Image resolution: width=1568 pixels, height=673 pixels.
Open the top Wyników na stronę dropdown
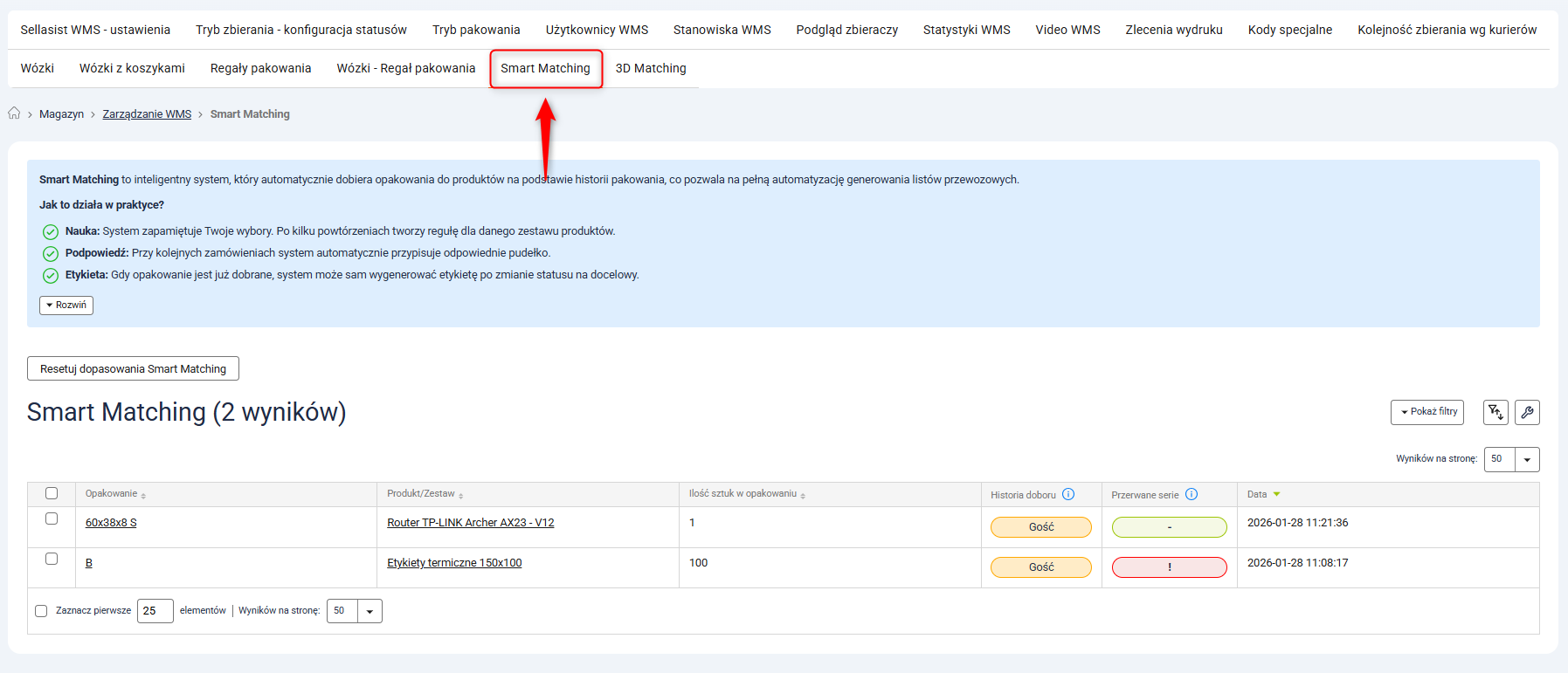tap(1526, 459)
